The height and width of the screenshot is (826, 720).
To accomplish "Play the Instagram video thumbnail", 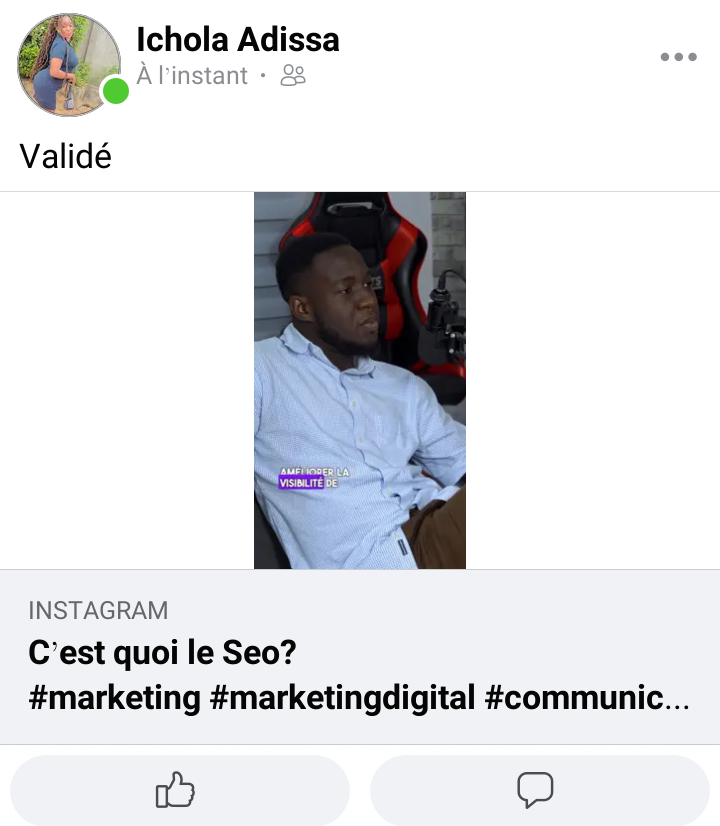I will pyautogui.click(x=360, y=380).
